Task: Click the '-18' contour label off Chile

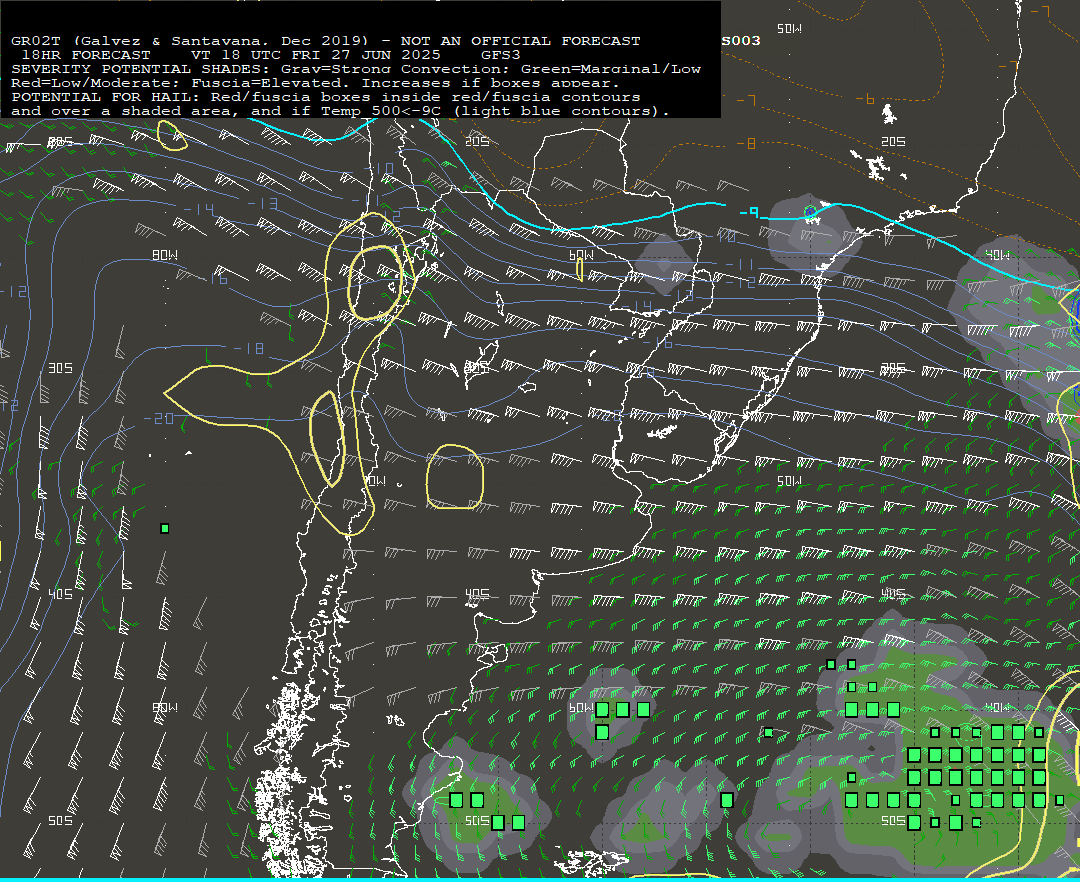Action: pyautogui.click(x=249, y=349)
